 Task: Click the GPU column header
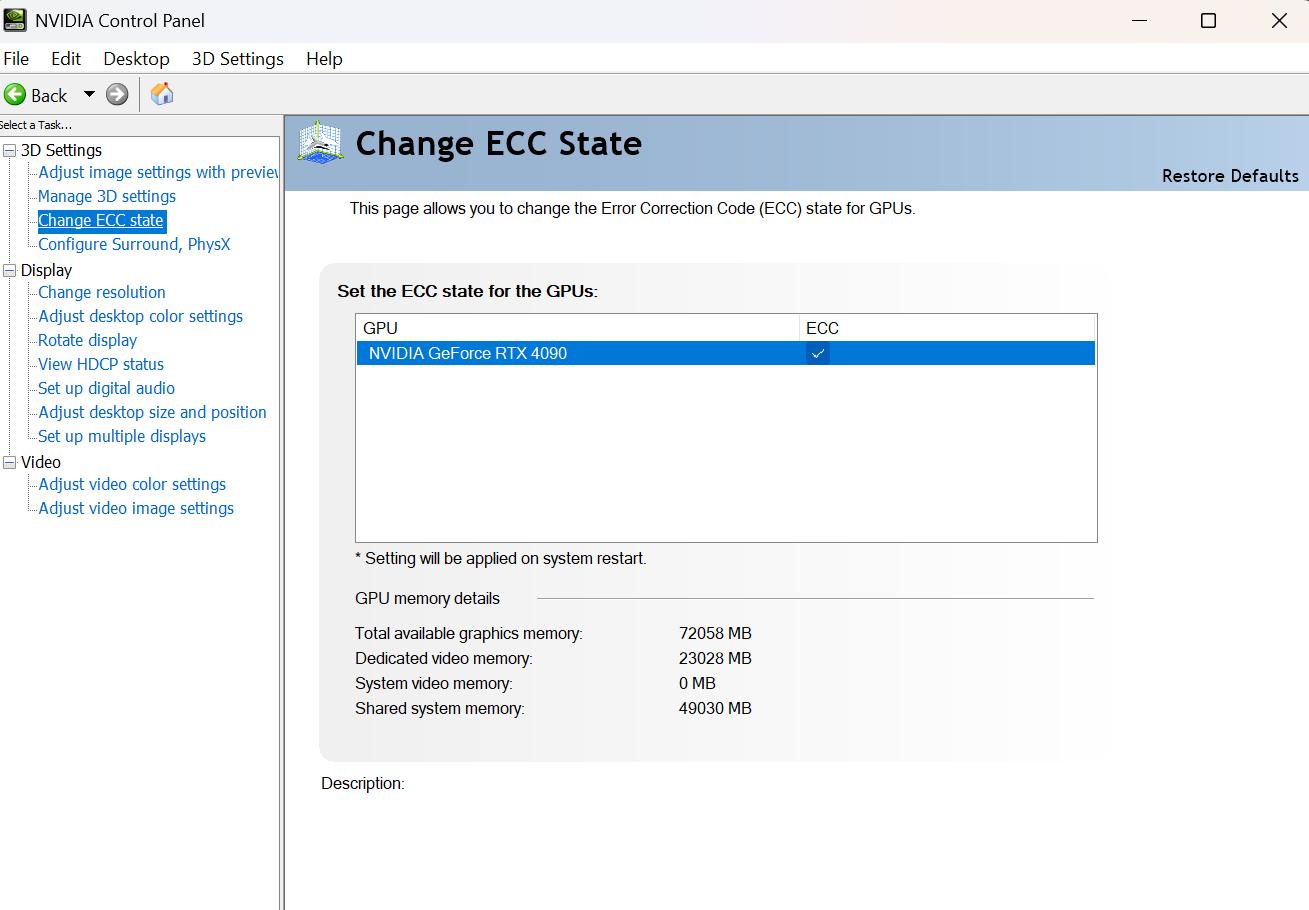point(578,328)
